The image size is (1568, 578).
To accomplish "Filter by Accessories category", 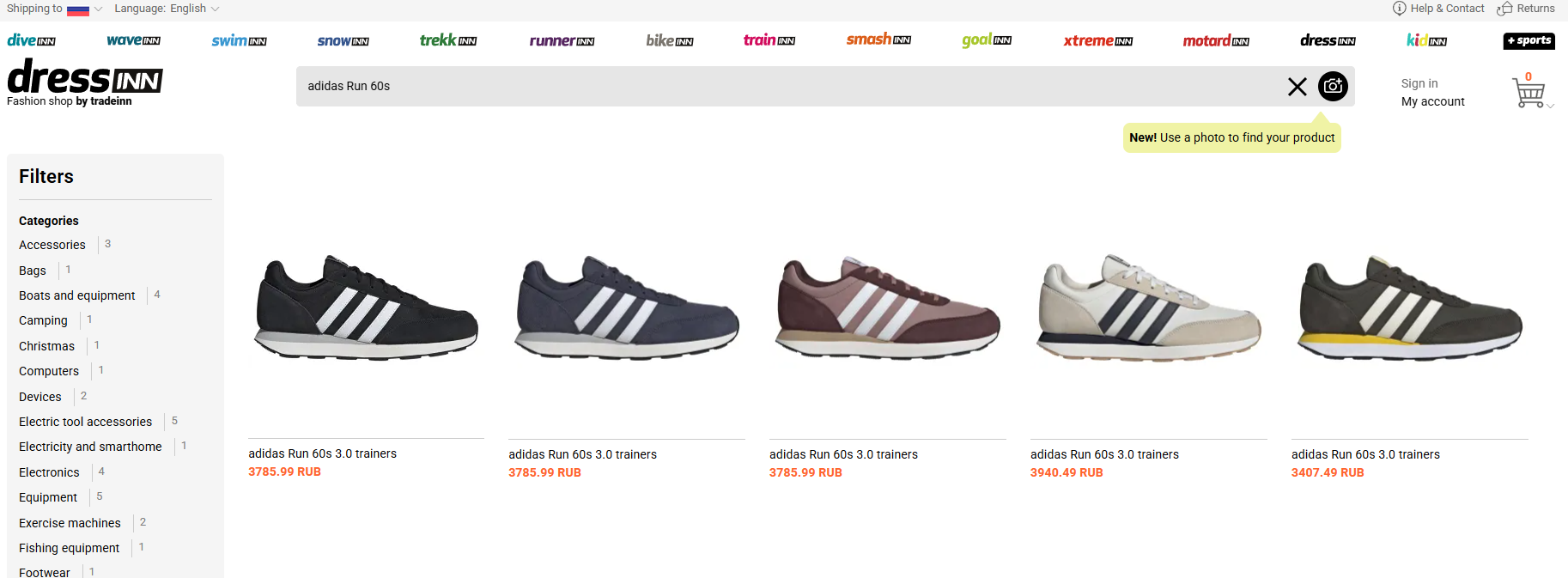I will (52, 245).
